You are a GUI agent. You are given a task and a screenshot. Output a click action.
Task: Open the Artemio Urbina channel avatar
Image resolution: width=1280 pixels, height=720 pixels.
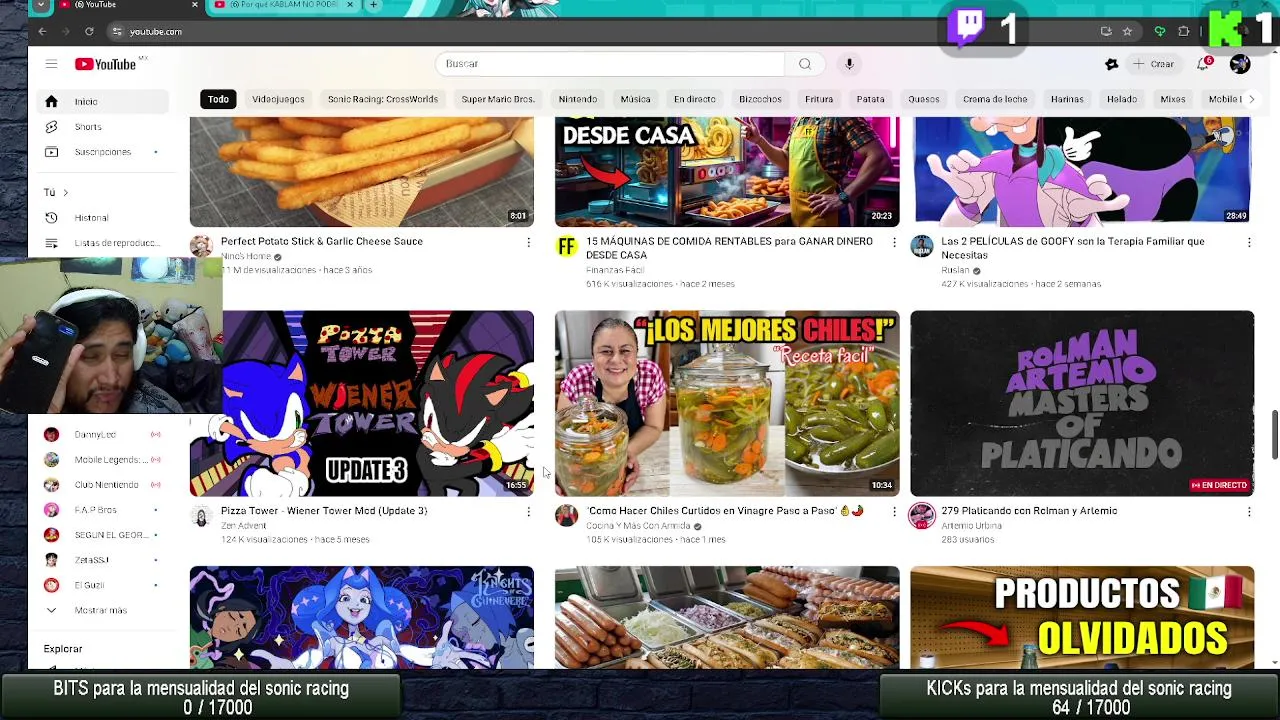point(922,516)
